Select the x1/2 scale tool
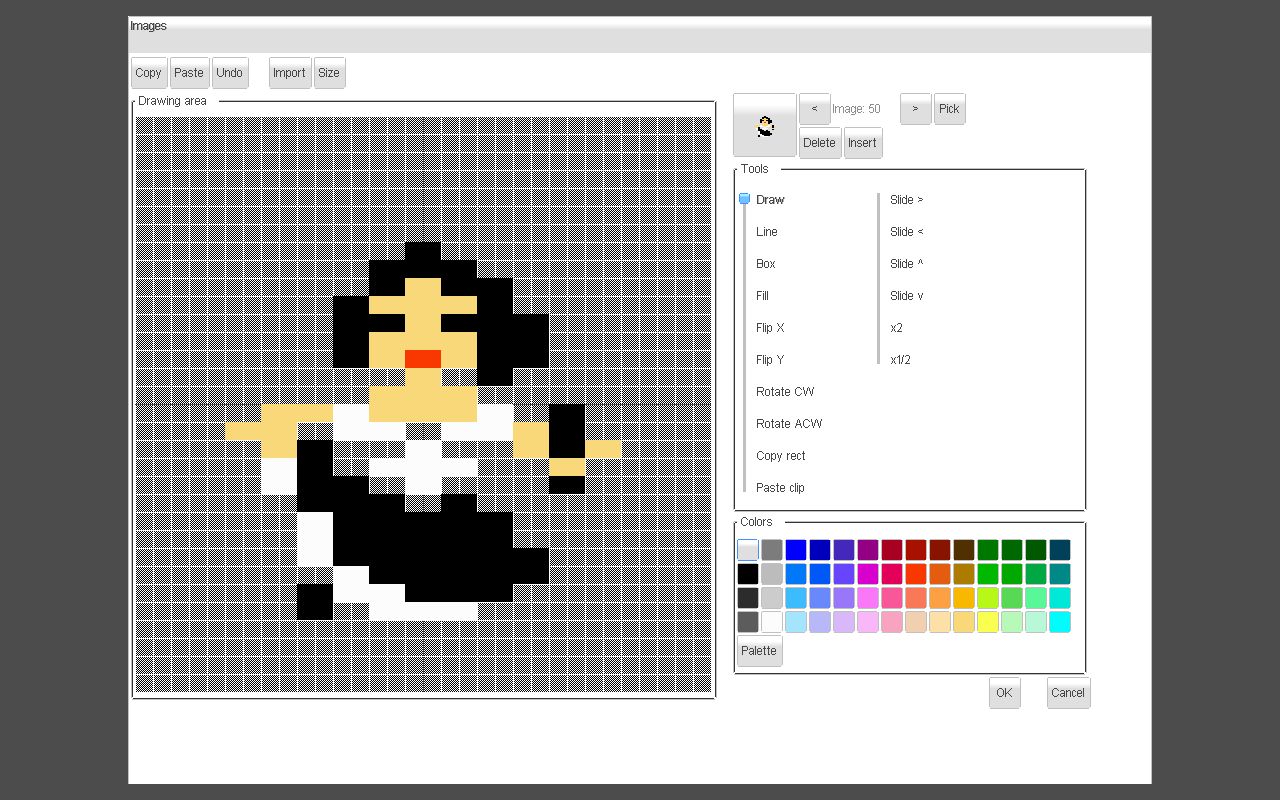This screenshot has width=1280, height=800. [901, 360]
